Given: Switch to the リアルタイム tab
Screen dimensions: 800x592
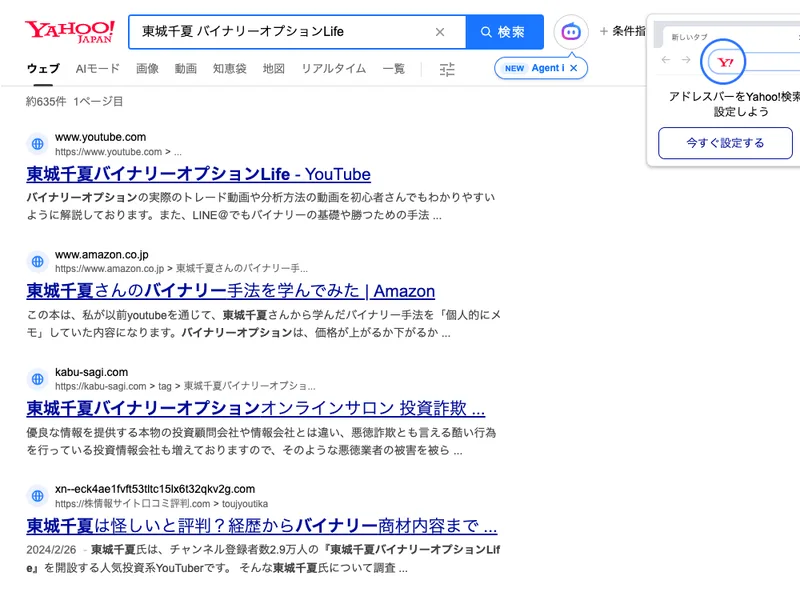Looking at the screenshot, I should 334,68.
